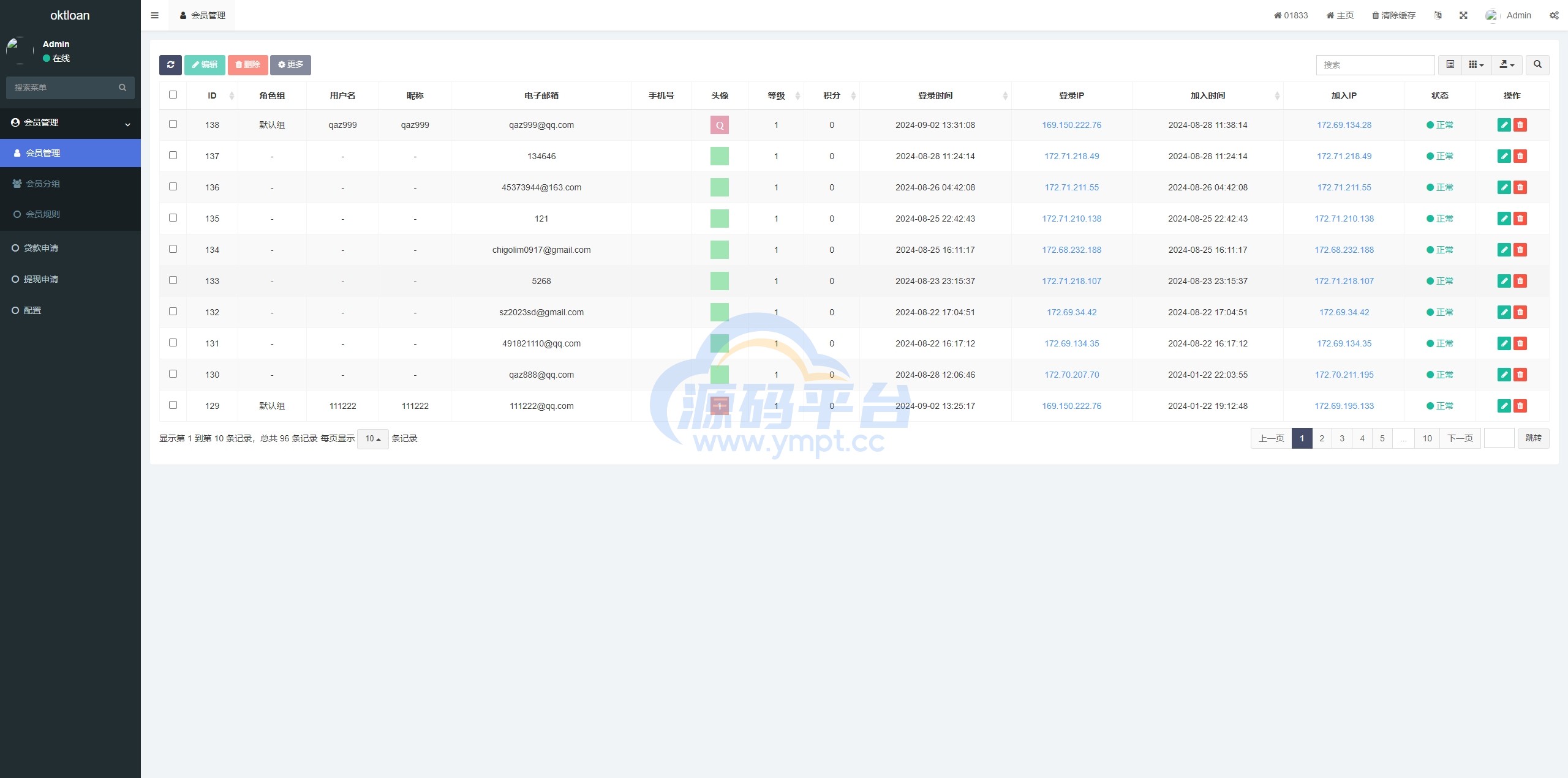Image resolution: width=1568 pixels, height=778 pixels.
Task: Click the sidebar menu search magnifier icon
Action: coord(123,88)
